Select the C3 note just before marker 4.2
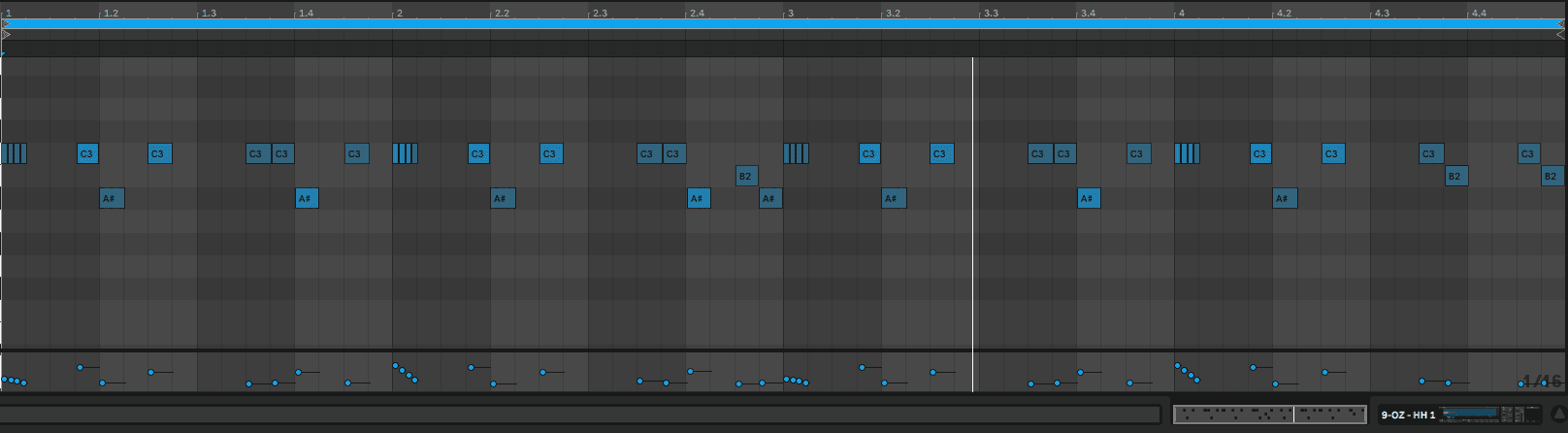This screenshot has height=433, width=1568. [1260, 153]
